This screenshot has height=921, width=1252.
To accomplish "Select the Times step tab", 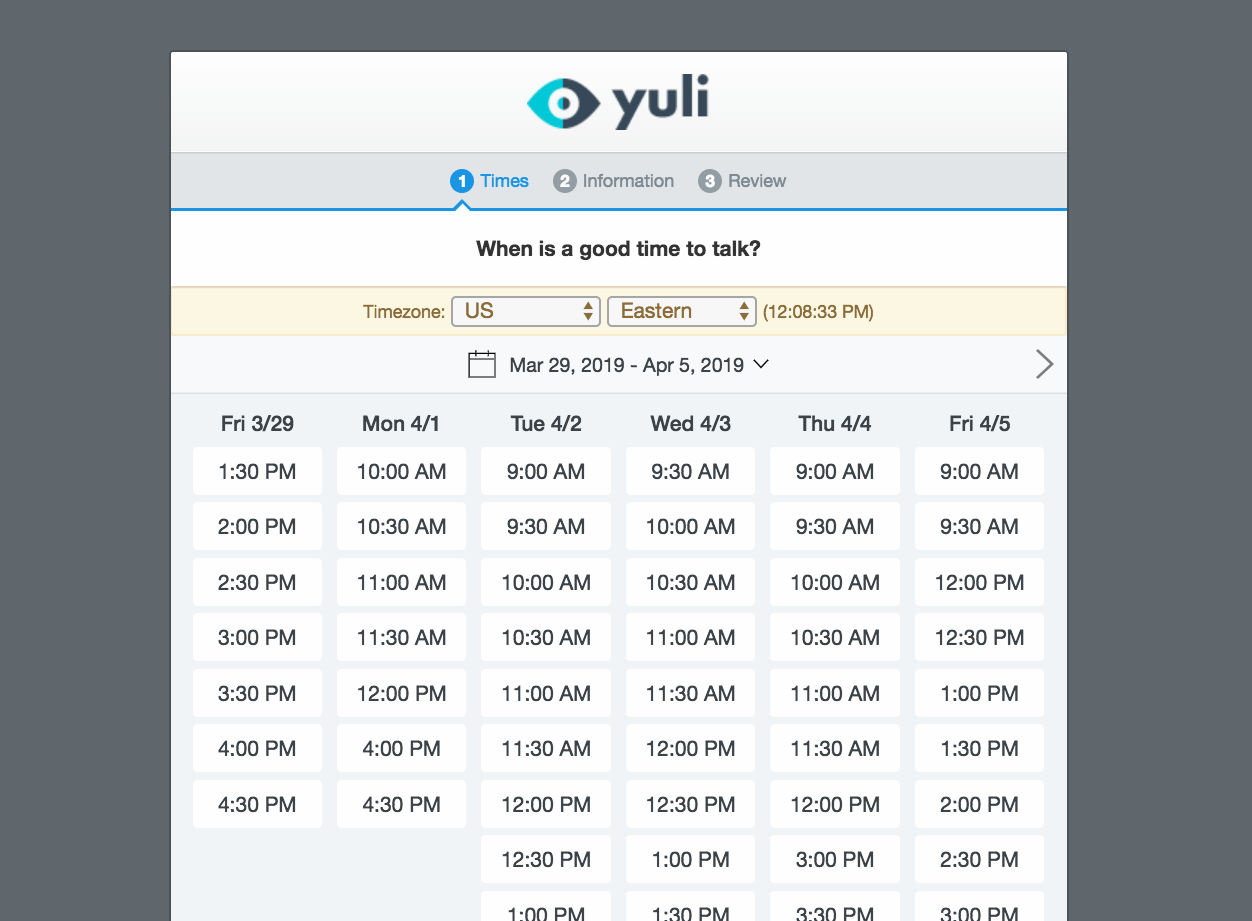I will 504,181.
